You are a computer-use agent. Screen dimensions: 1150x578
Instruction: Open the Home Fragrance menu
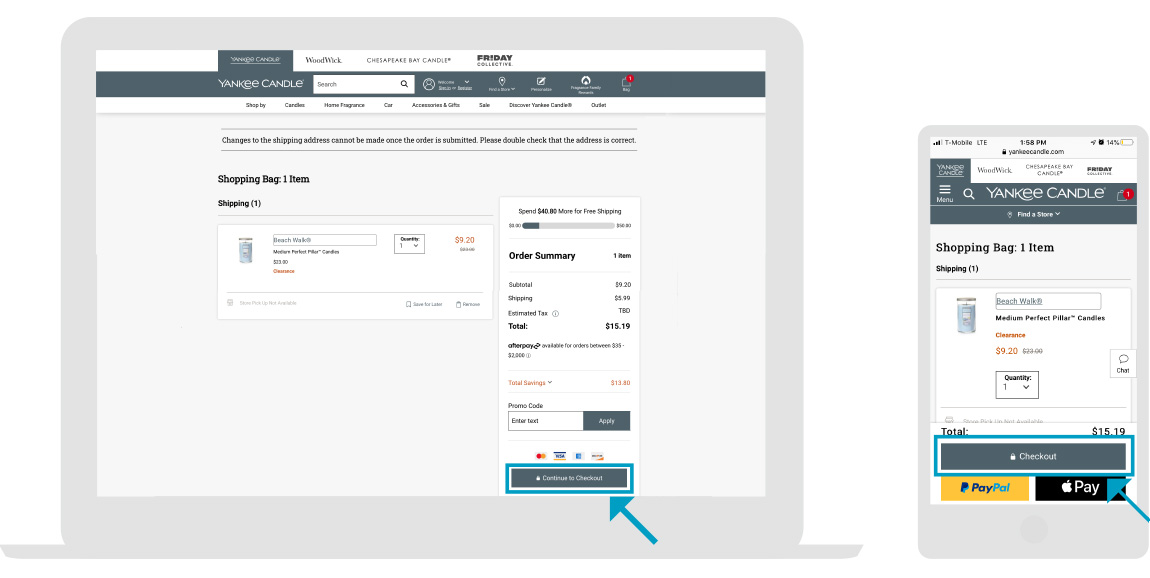[345, 105]
